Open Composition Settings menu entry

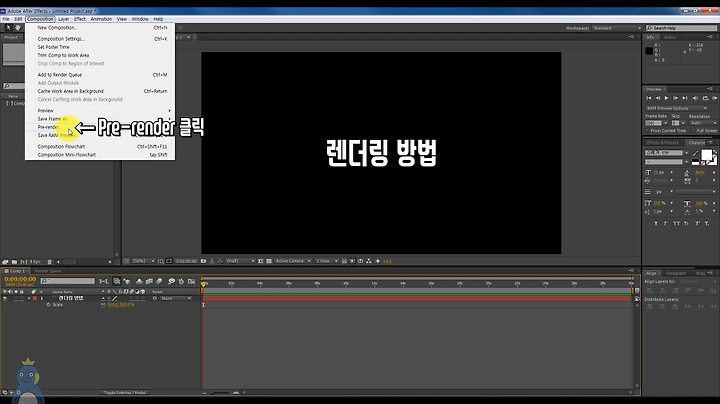(x=100, y=39)
